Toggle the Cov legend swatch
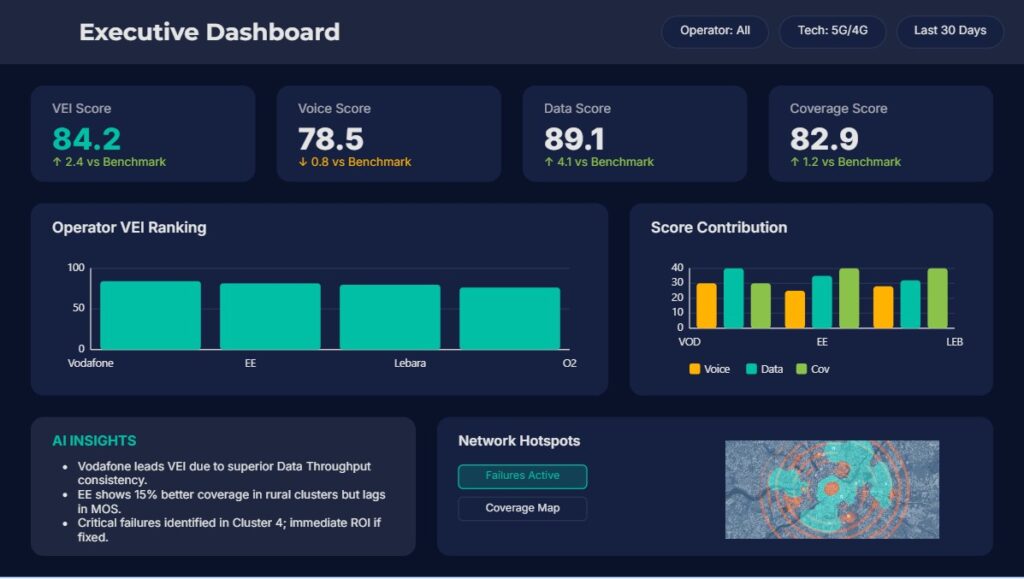Image resolution: width=1024 pixels, height=579 pixels. click(801, 369)
